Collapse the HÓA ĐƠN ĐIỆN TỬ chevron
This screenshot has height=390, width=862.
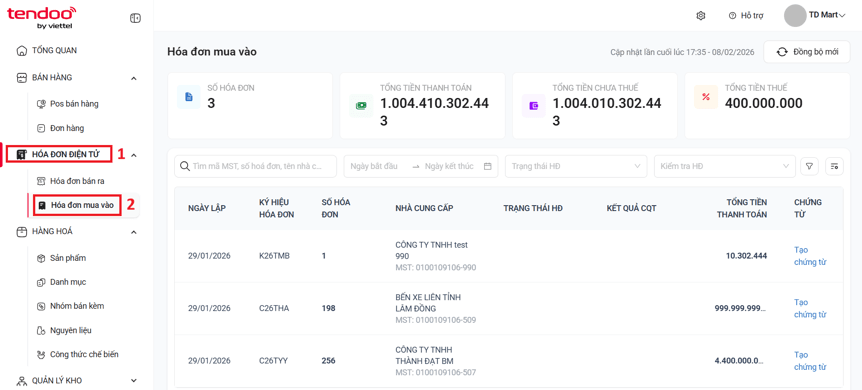(x=134, y=155)
